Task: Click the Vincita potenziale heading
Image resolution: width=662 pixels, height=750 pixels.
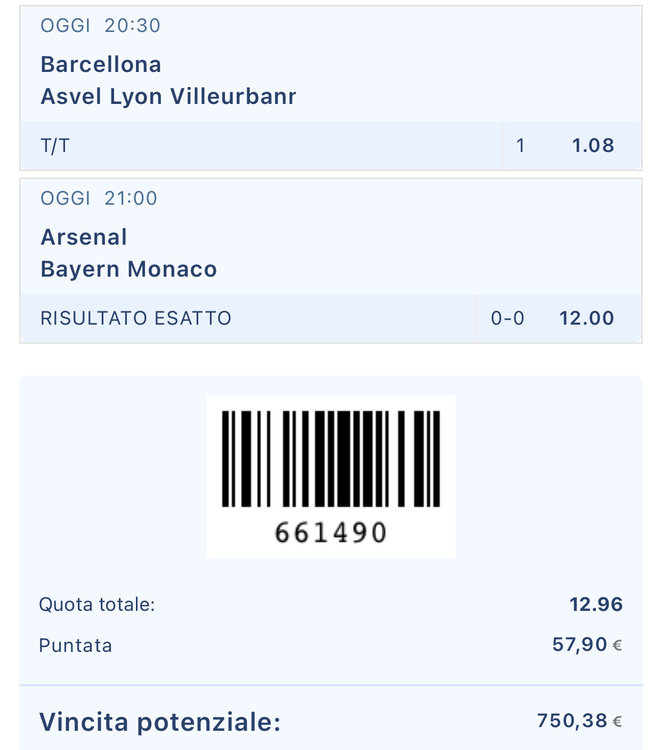Action: [160, 722]
